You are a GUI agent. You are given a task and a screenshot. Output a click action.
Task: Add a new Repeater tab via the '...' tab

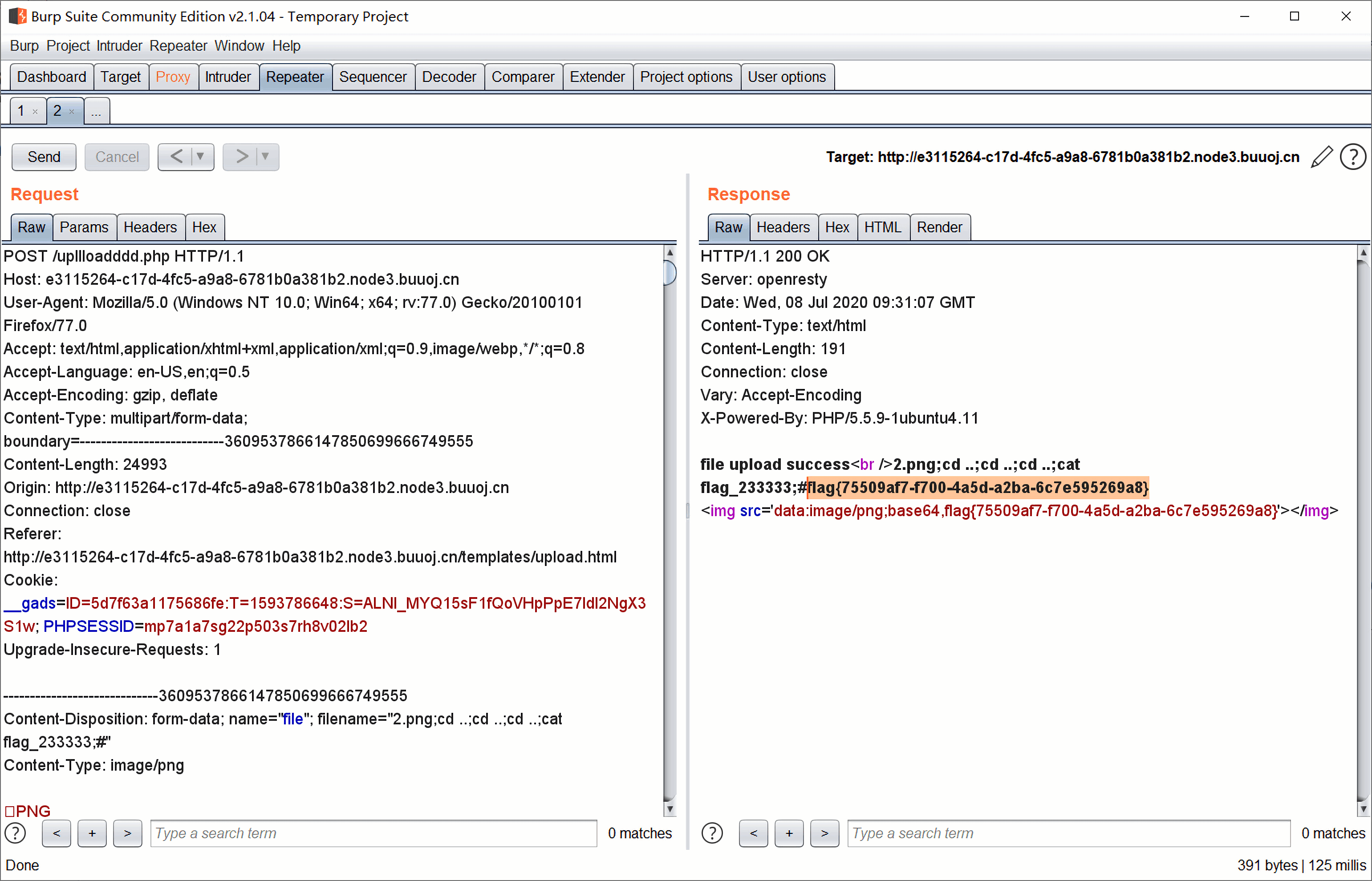[96, 111]
